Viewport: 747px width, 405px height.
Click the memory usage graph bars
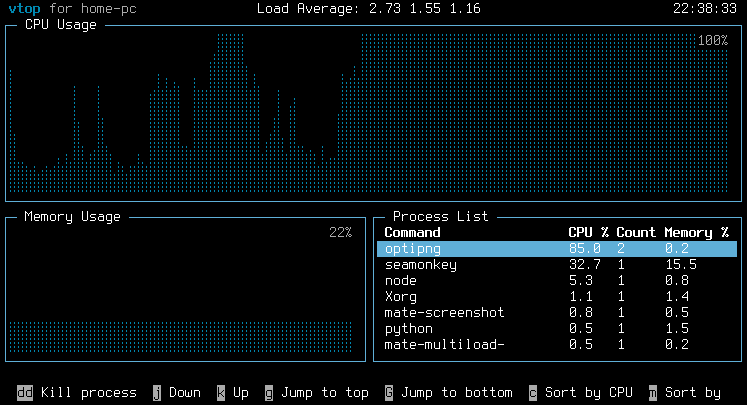point(181,337)
